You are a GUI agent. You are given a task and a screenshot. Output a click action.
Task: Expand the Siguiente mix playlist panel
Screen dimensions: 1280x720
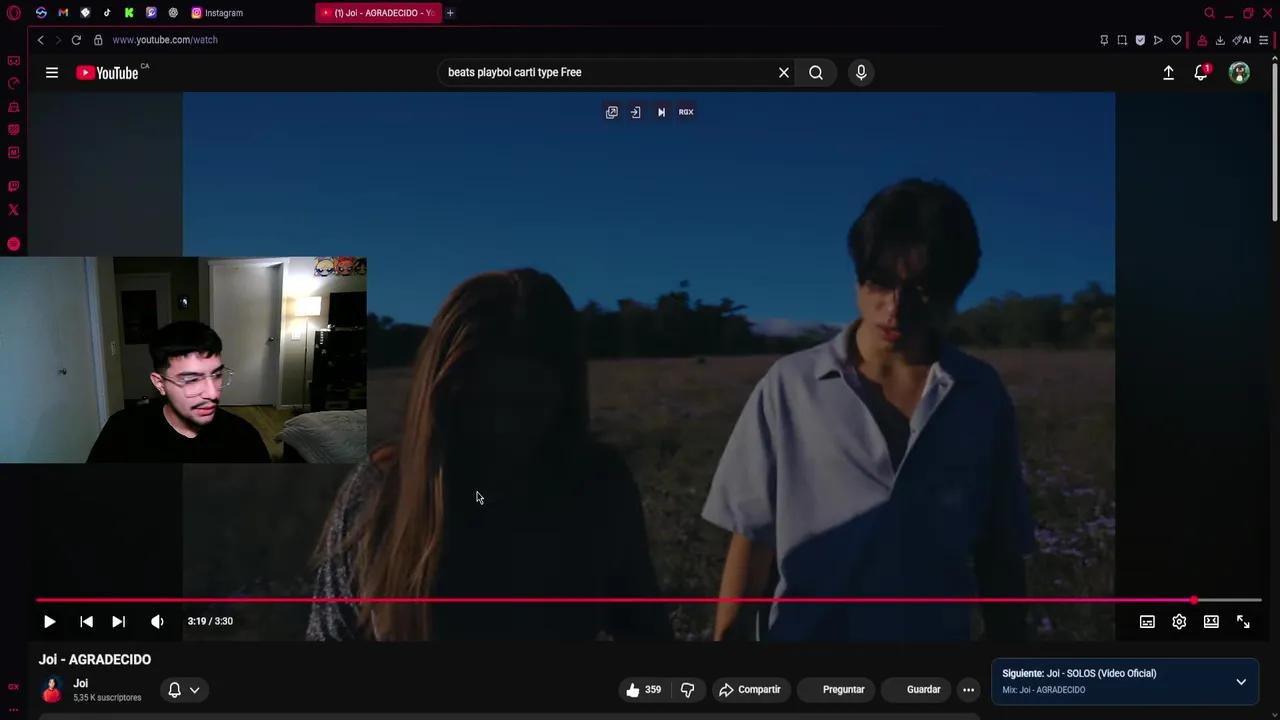pos(1241,681)
